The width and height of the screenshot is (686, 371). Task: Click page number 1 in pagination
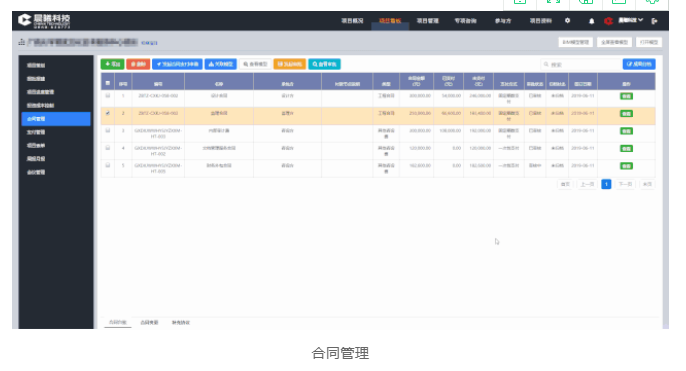pyautogui.click(x=606, y=184)
